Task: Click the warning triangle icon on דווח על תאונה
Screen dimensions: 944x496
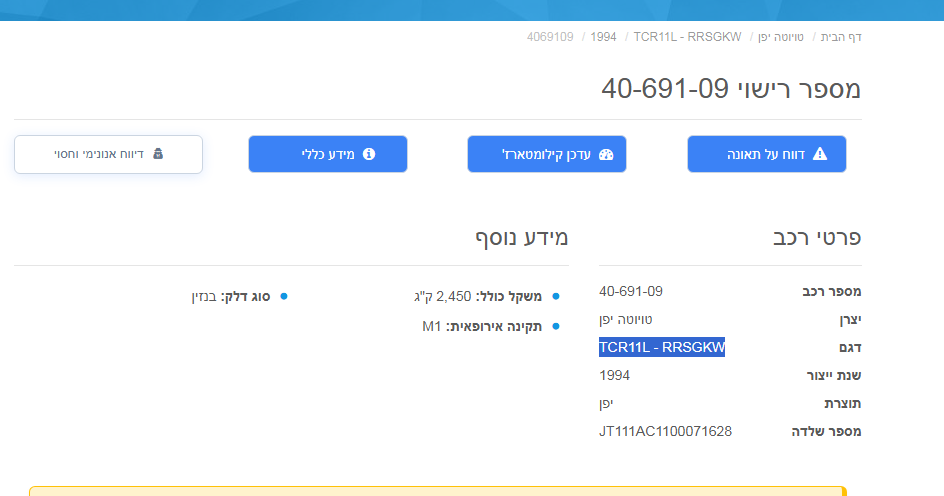Action: pyautogui.click(x=820, y=154)
